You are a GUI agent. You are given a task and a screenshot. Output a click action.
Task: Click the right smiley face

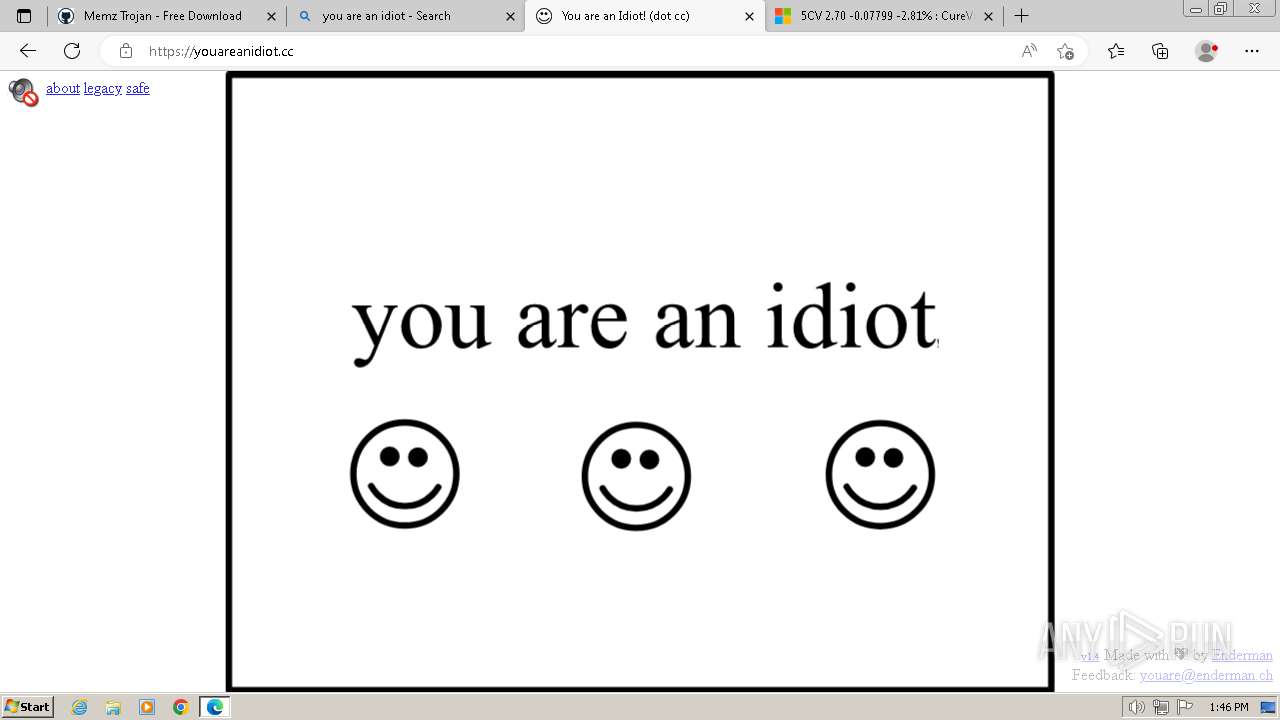pos(880,474)
